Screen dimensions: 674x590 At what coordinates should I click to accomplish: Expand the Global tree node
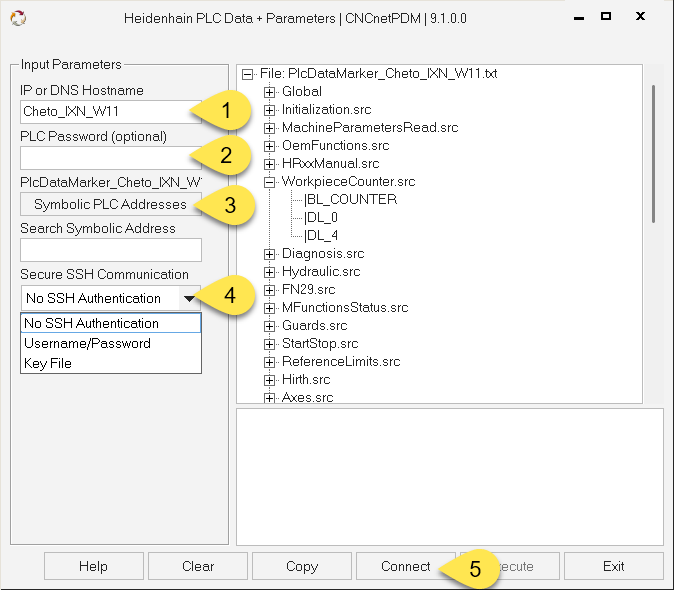pyautogui.click(x=270, y=92)
